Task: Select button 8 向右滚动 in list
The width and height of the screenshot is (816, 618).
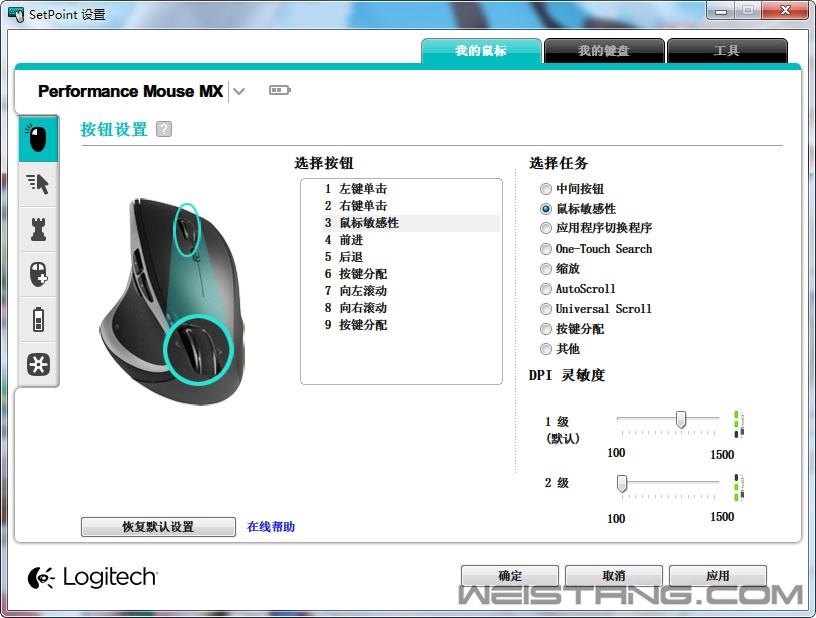Action: click(411, 308)
